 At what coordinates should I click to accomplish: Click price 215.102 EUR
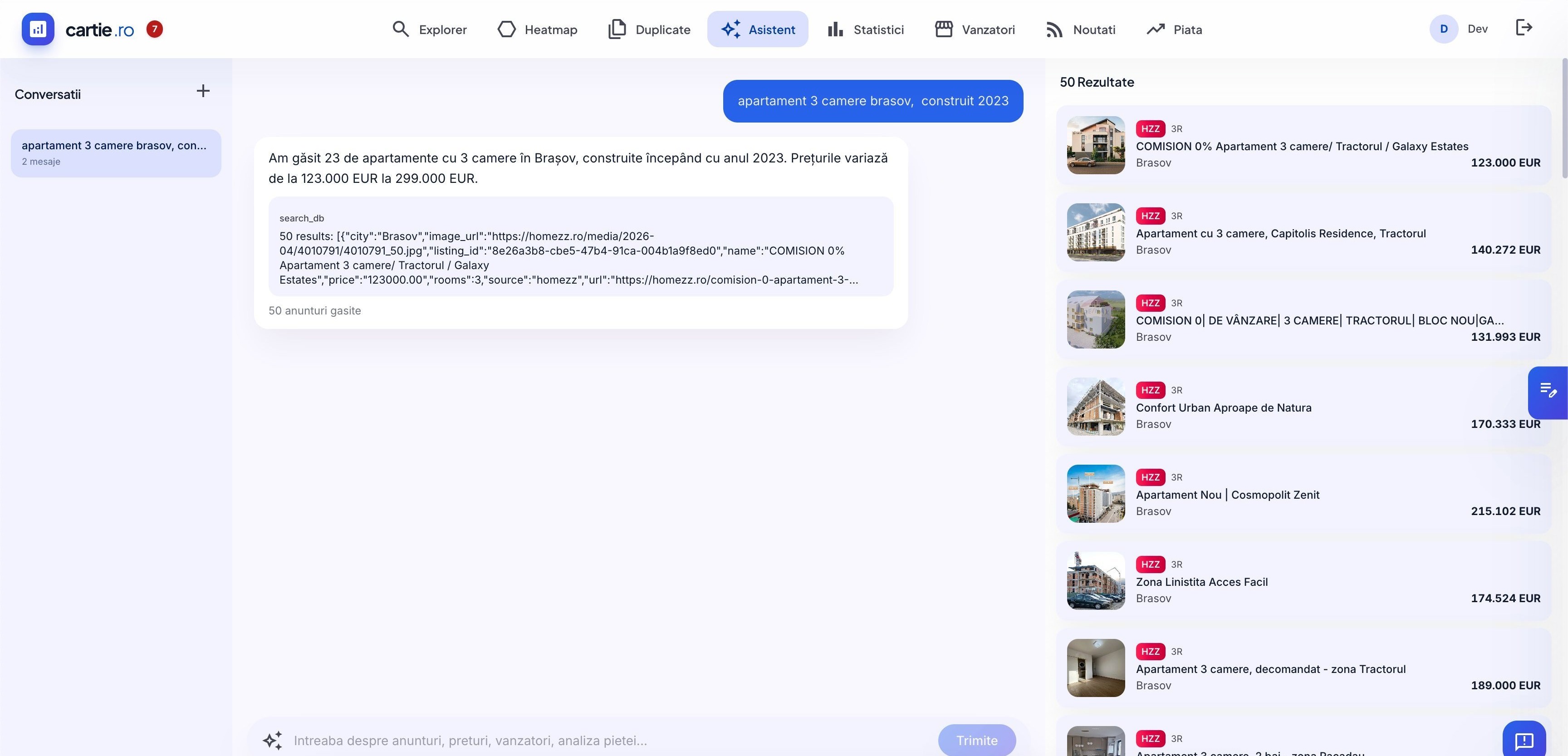(x=1505, y=511)
